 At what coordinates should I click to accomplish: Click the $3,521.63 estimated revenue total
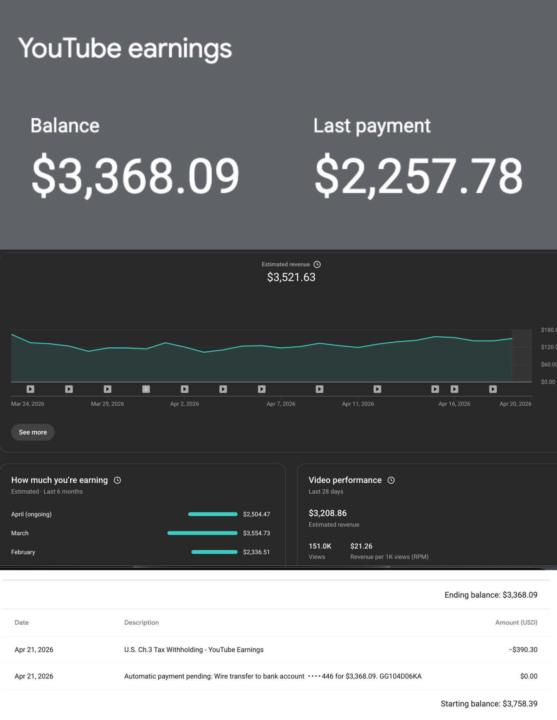[291, 277]
